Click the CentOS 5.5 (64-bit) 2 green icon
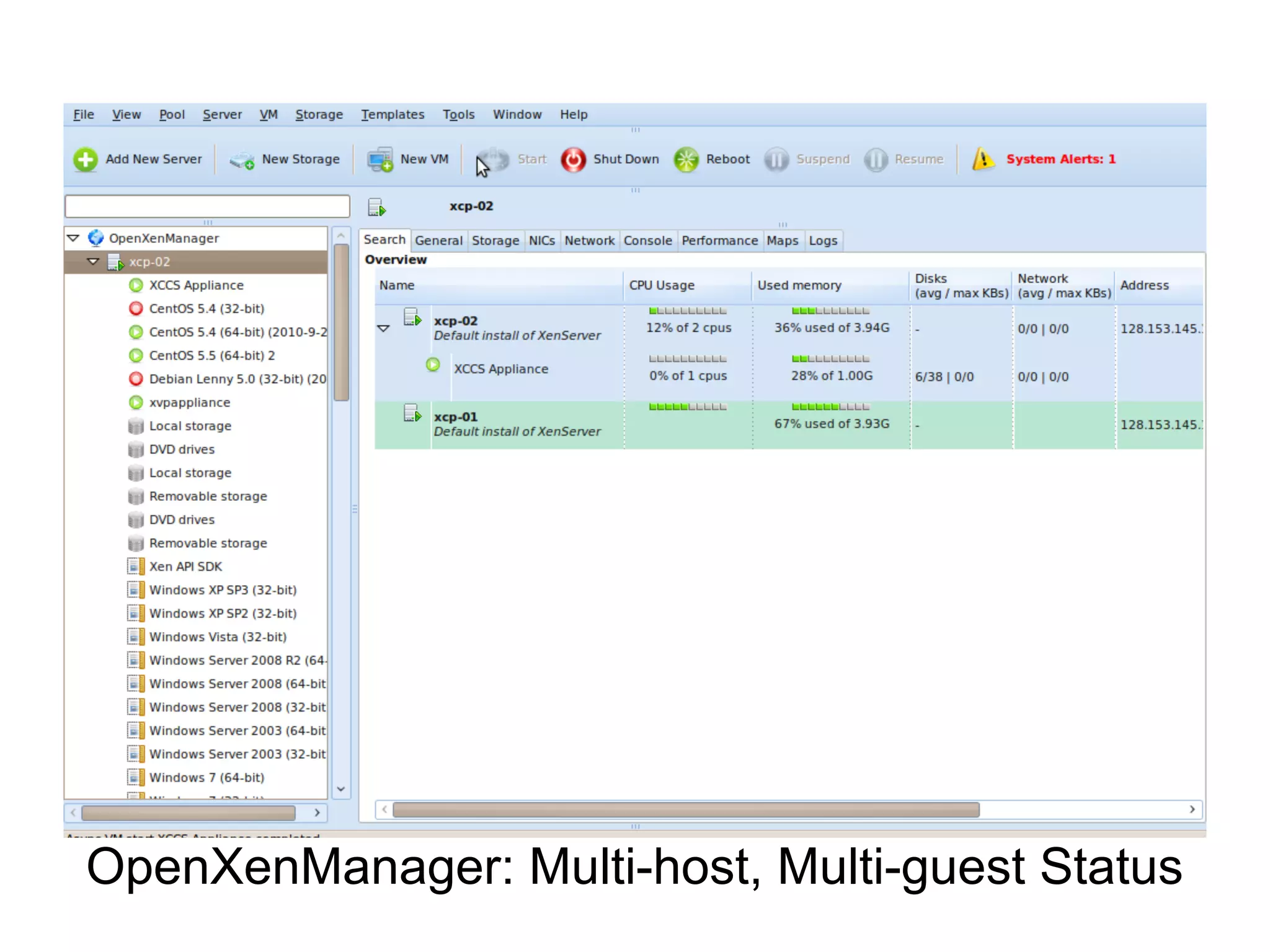The image size is (1270, 952). point(136,355)
